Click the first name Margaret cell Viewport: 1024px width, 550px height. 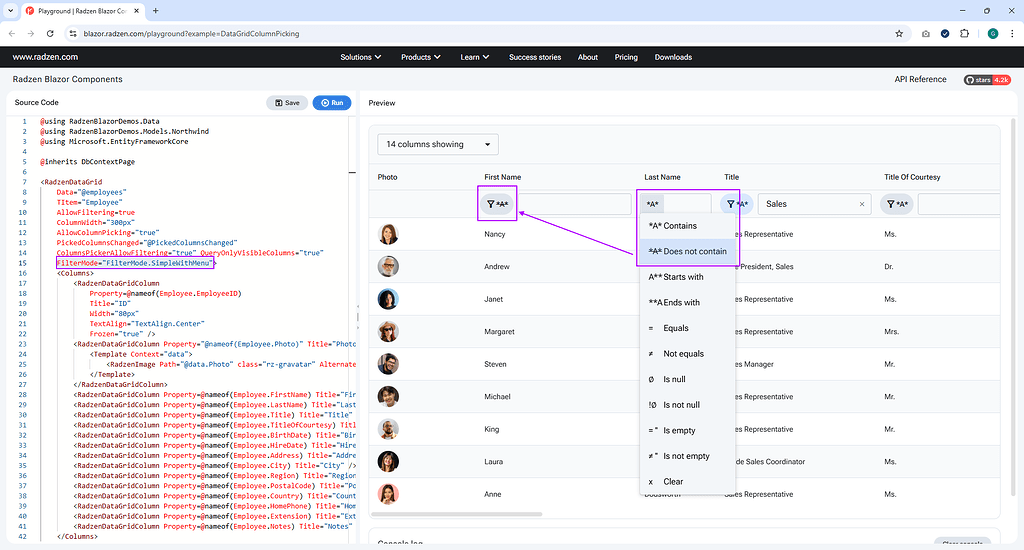pyautogui.click(x=499, y=332)
